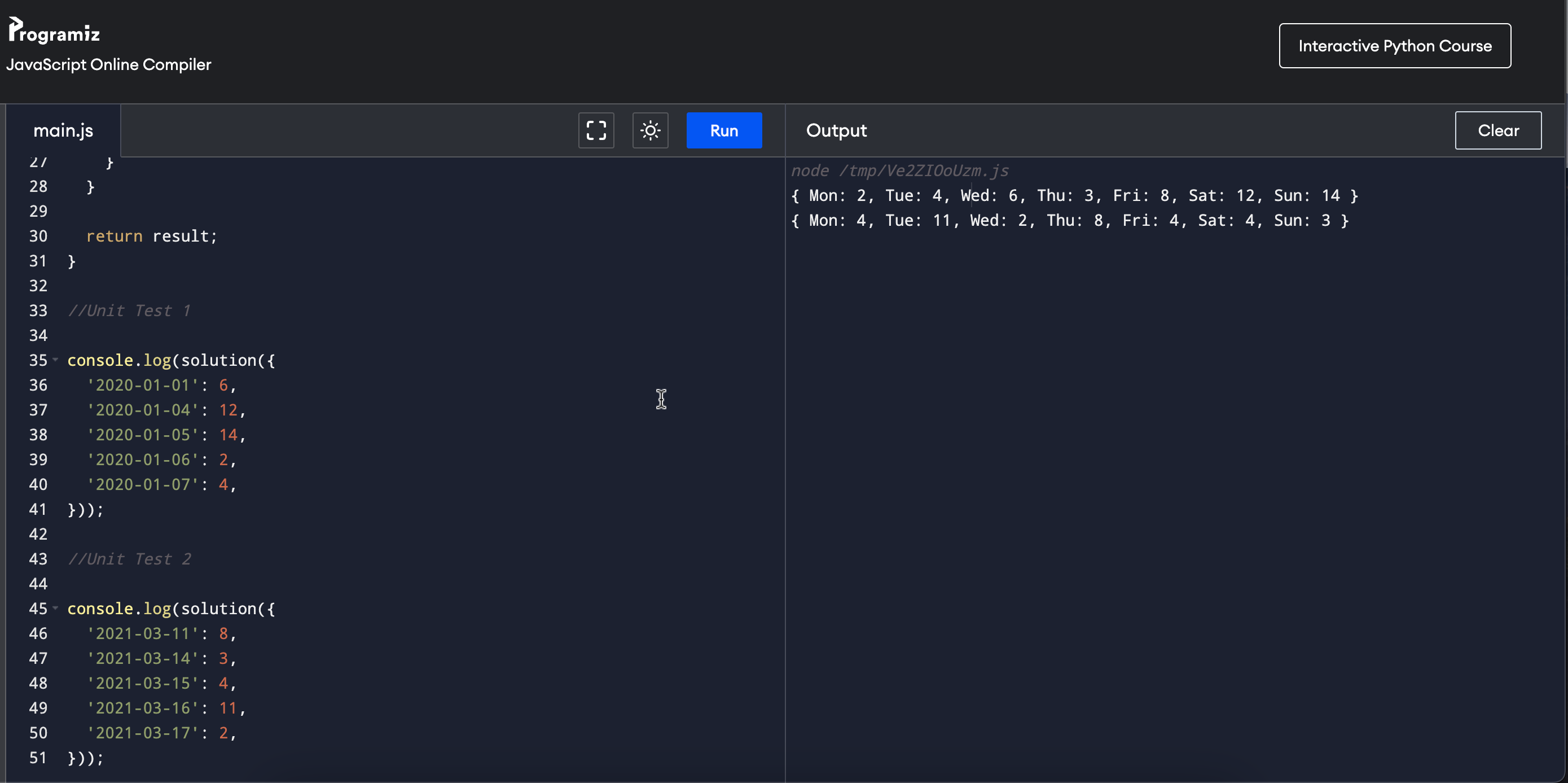Clear the Output panel

coord(1498,130)
